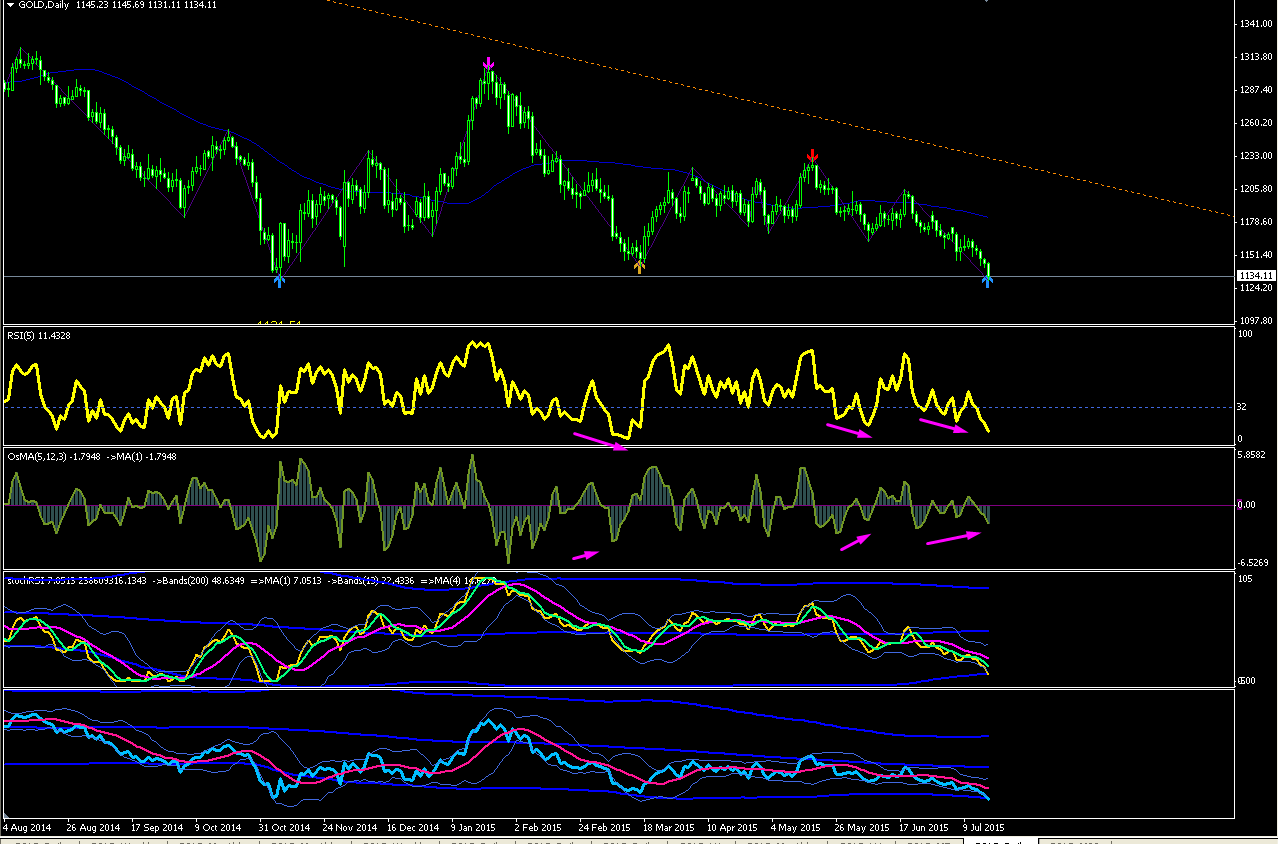Click the 1178.60 price scale label
Image resolution: width=1278 pixels, height=844 pixels.
click(1255, 222)
